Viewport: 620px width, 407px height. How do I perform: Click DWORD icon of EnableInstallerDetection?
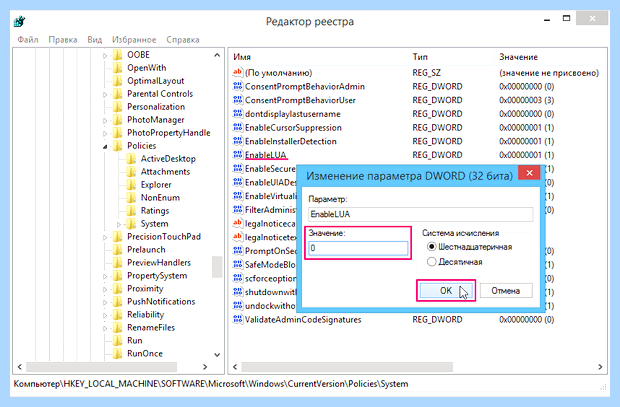tap(238, 141)
